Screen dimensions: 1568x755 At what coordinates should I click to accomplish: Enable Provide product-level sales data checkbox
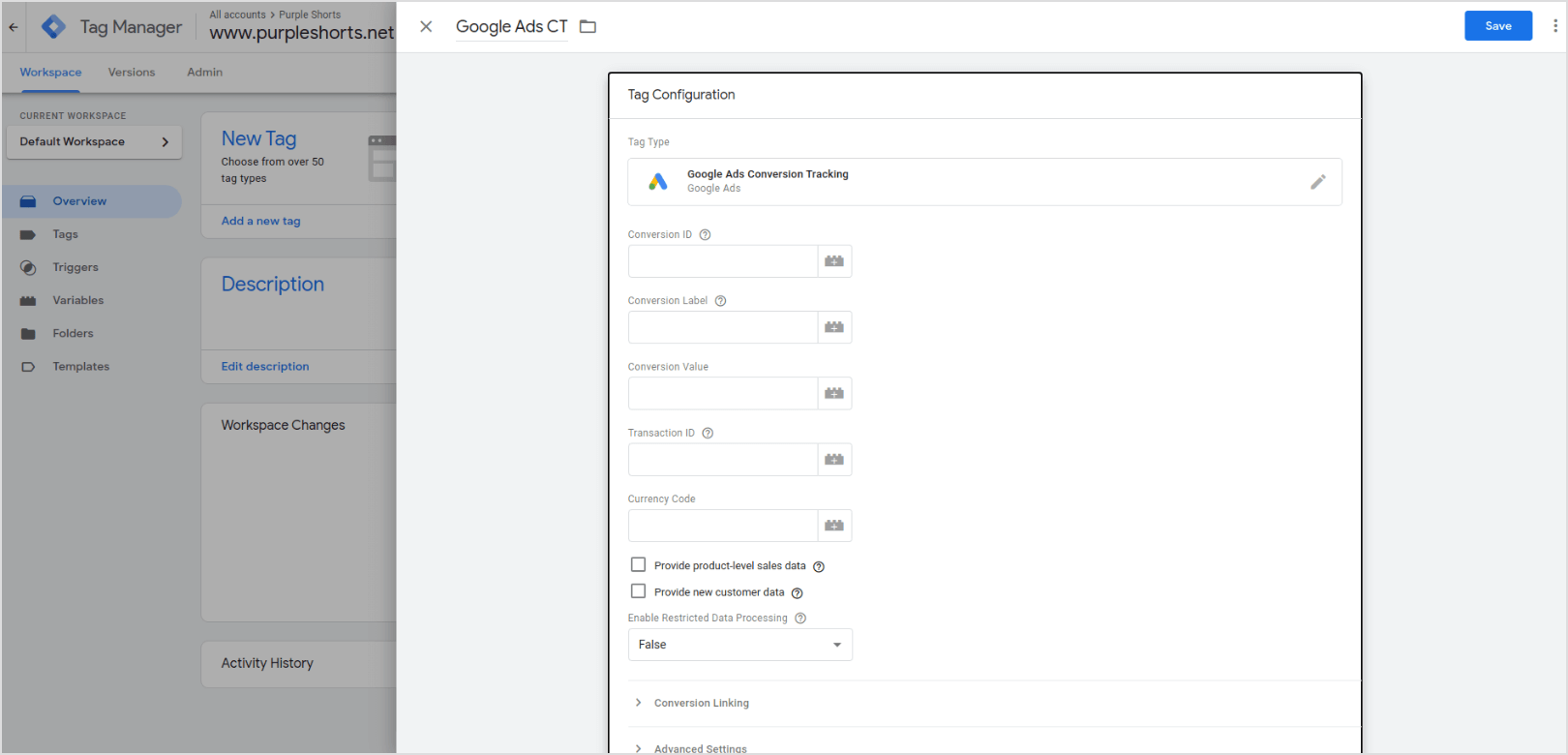[x=639, y=565]
